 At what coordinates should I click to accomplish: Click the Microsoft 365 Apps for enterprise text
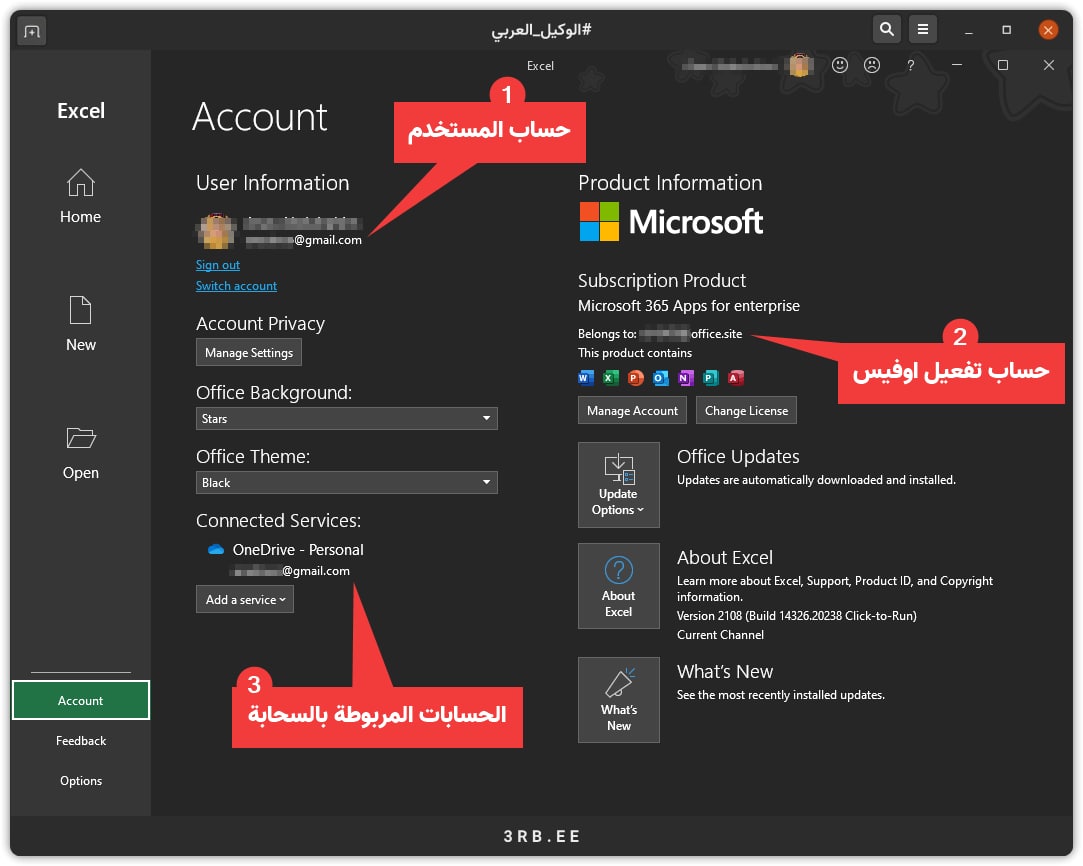689,306
